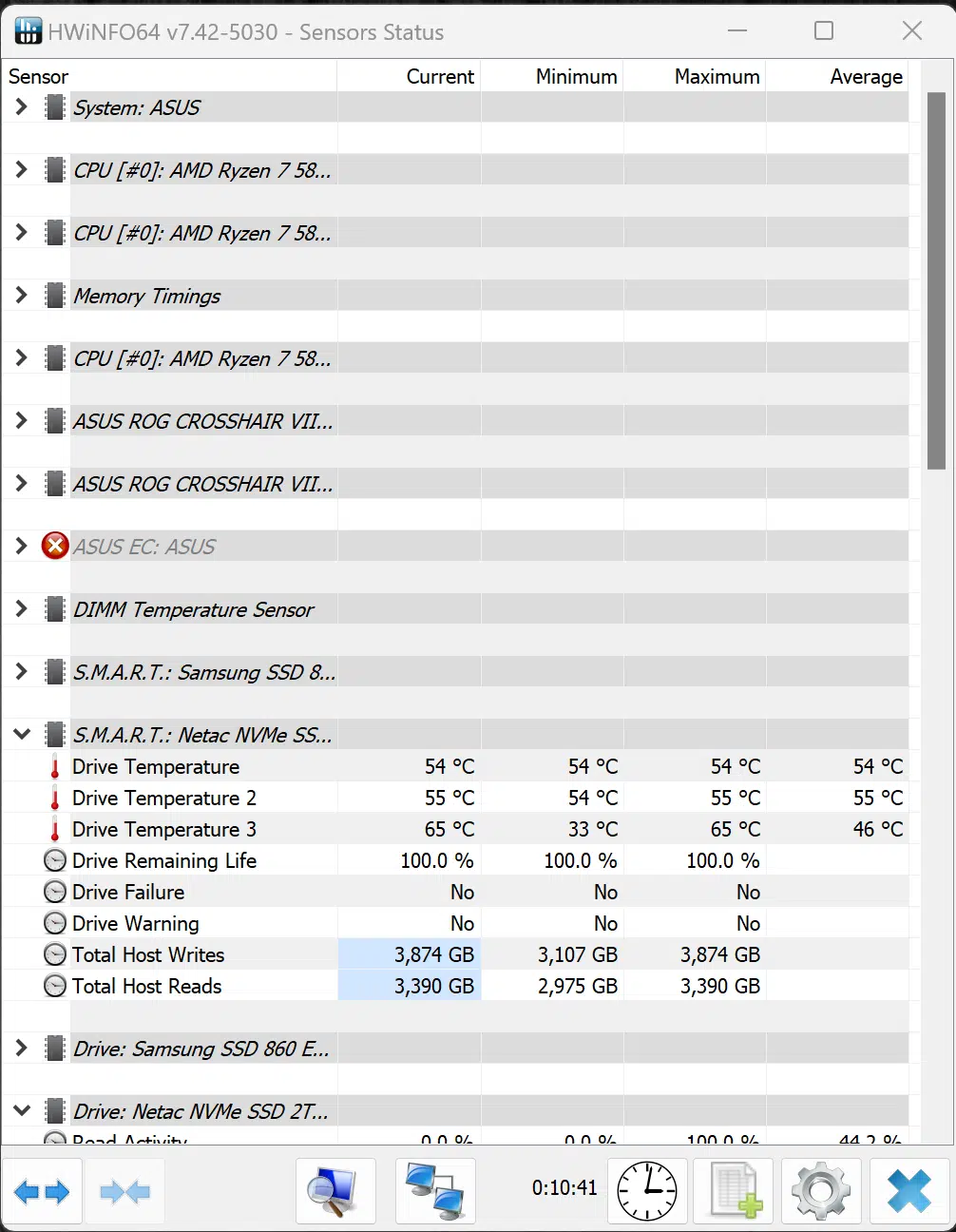This screenshot has height=1232, width=956.
Task: Select the Drive Temperature 3 row
Action: [x=163, y=829]
